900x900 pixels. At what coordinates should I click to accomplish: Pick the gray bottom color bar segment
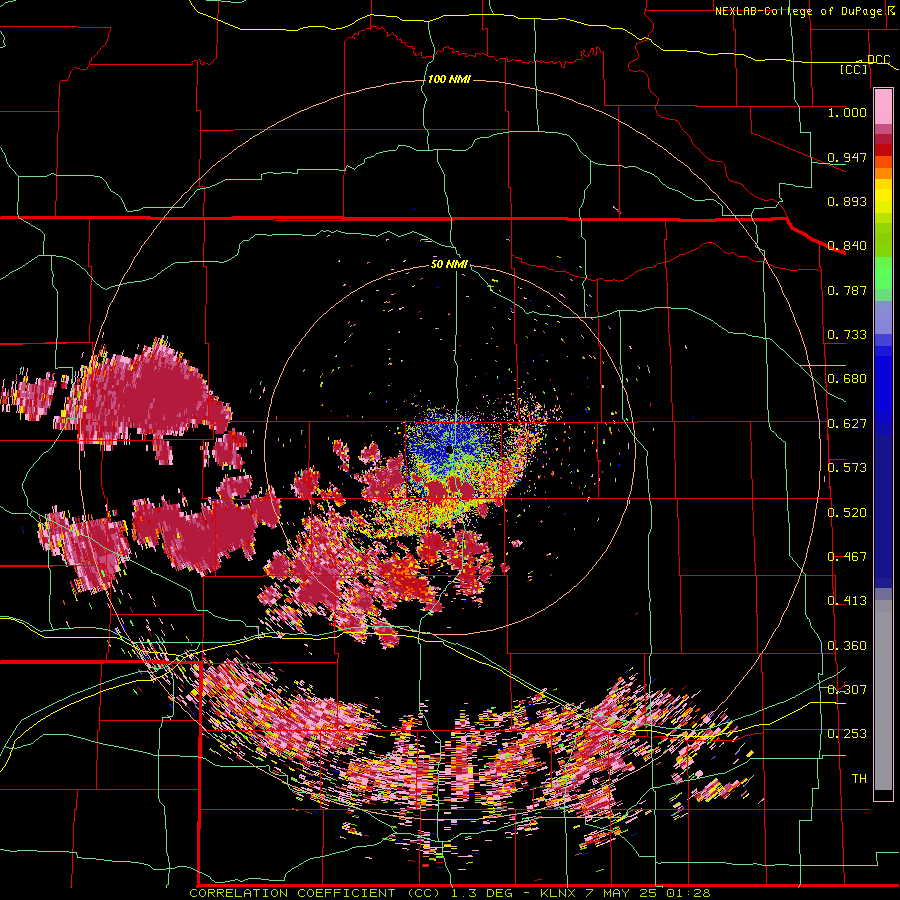(x=883, y=695)
